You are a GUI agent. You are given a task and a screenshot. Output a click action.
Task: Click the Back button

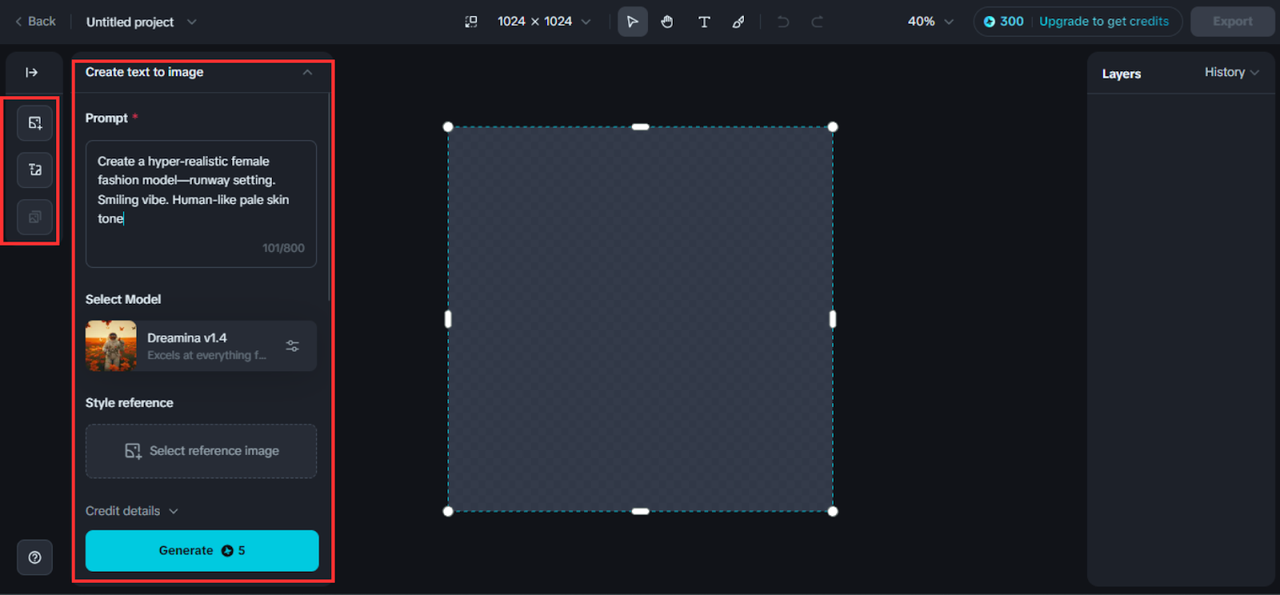(35, 21)
